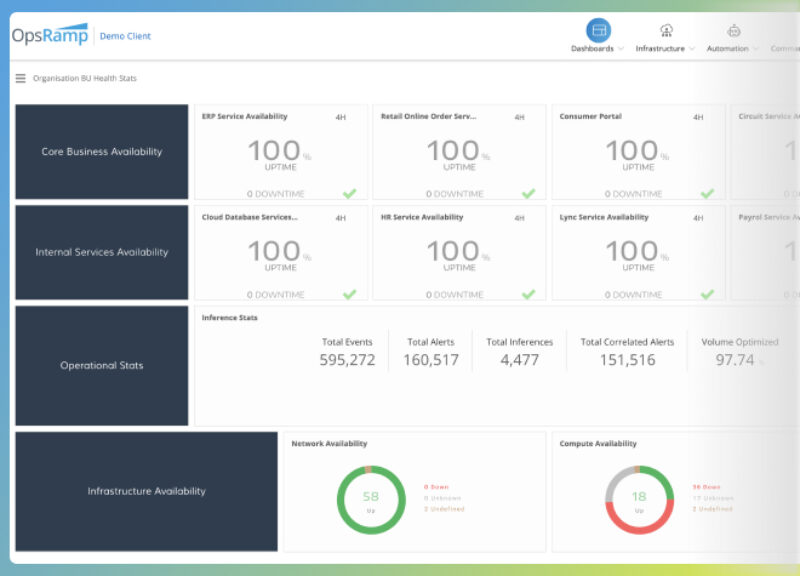Click the Total Correlated Alerts stat value
Image resolution: width=800 pixels, height=576 pixels.
pos(627,356)
